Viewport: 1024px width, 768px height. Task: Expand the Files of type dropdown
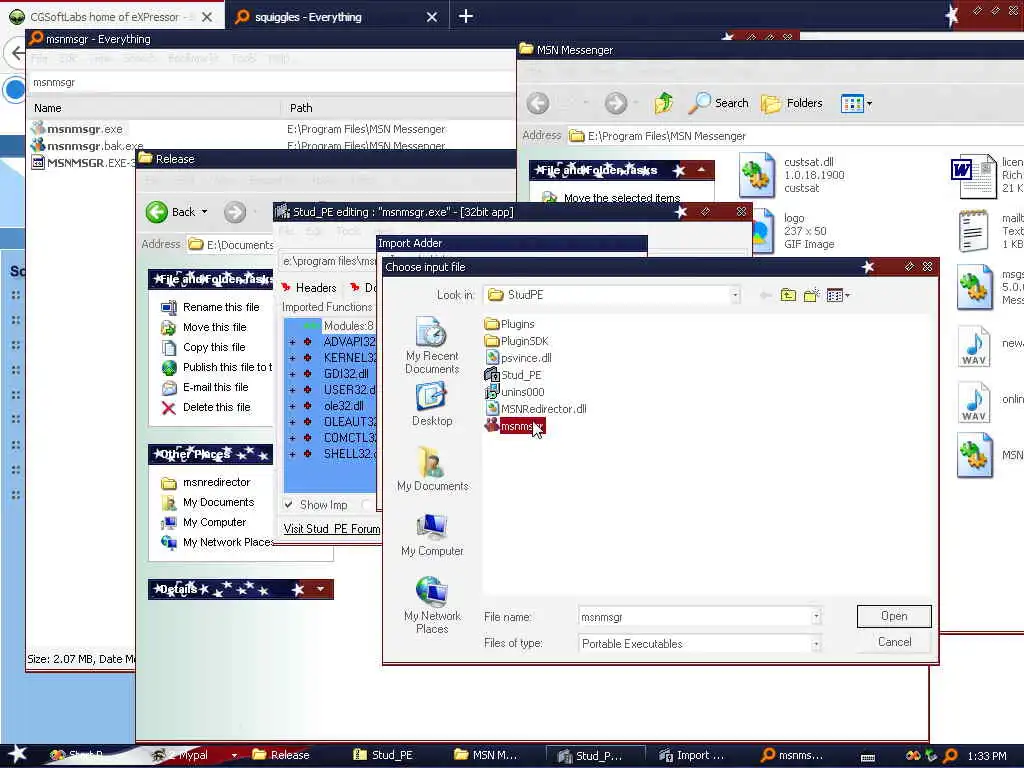816,644
